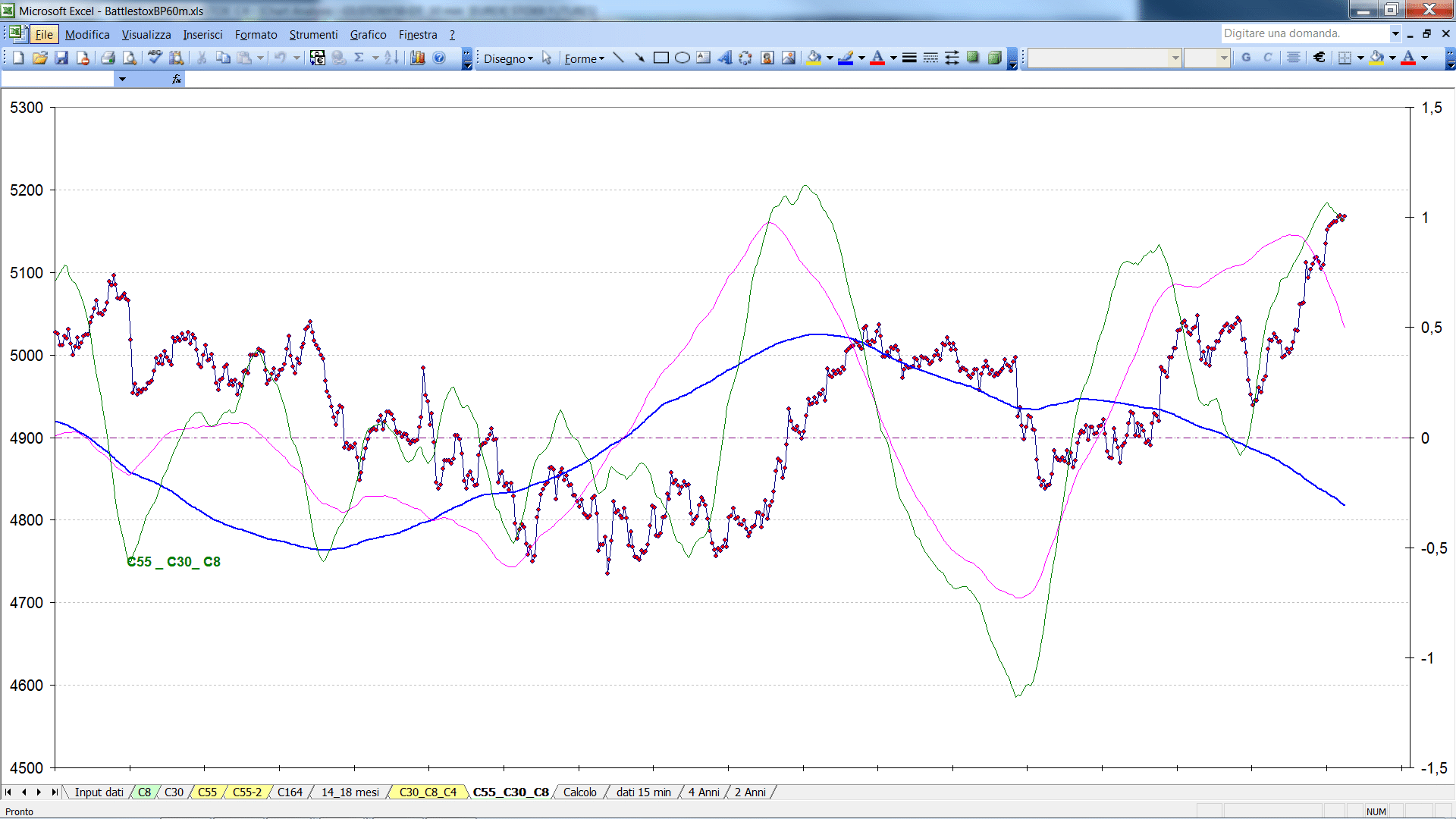This screenshot has height=819, width=1456.
Task: Switch to the C30_C8_C4 sheet tab
Action: [428, 792]
